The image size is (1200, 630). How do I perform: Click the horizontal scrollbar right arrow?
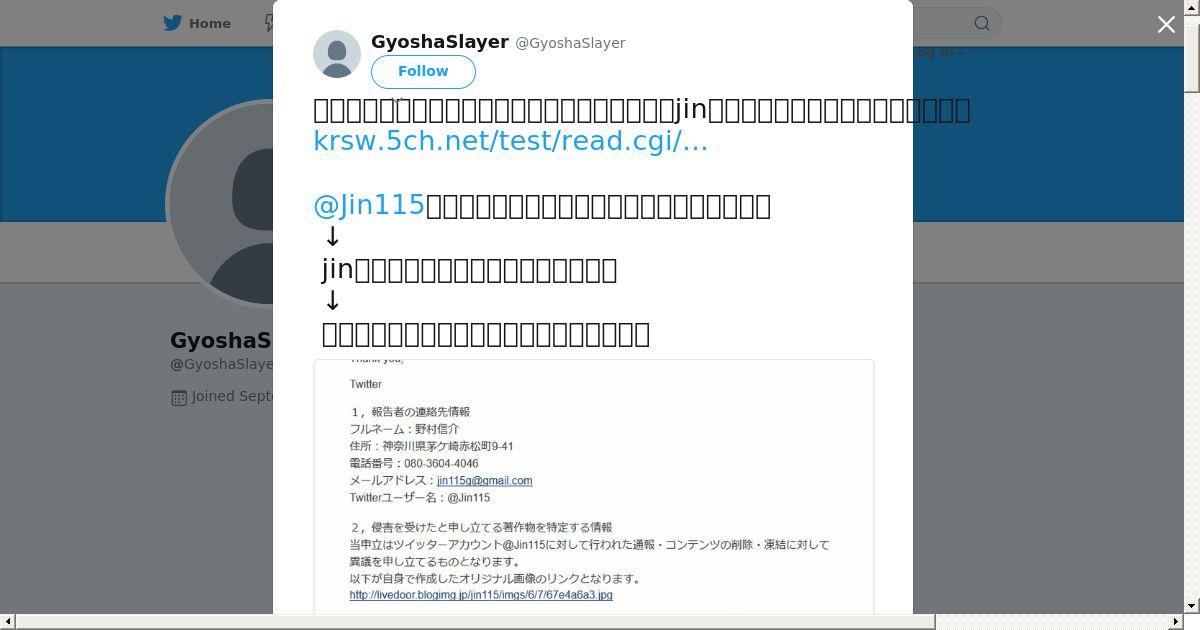(x=1176, y=622)
